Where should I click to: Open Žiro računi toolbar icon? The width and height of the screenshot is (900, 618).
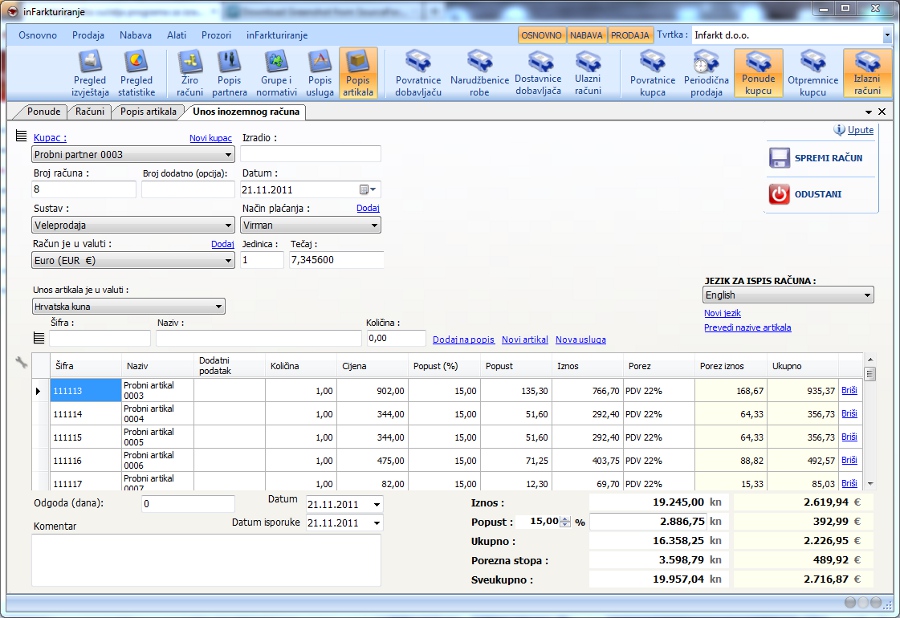[189, 73]
